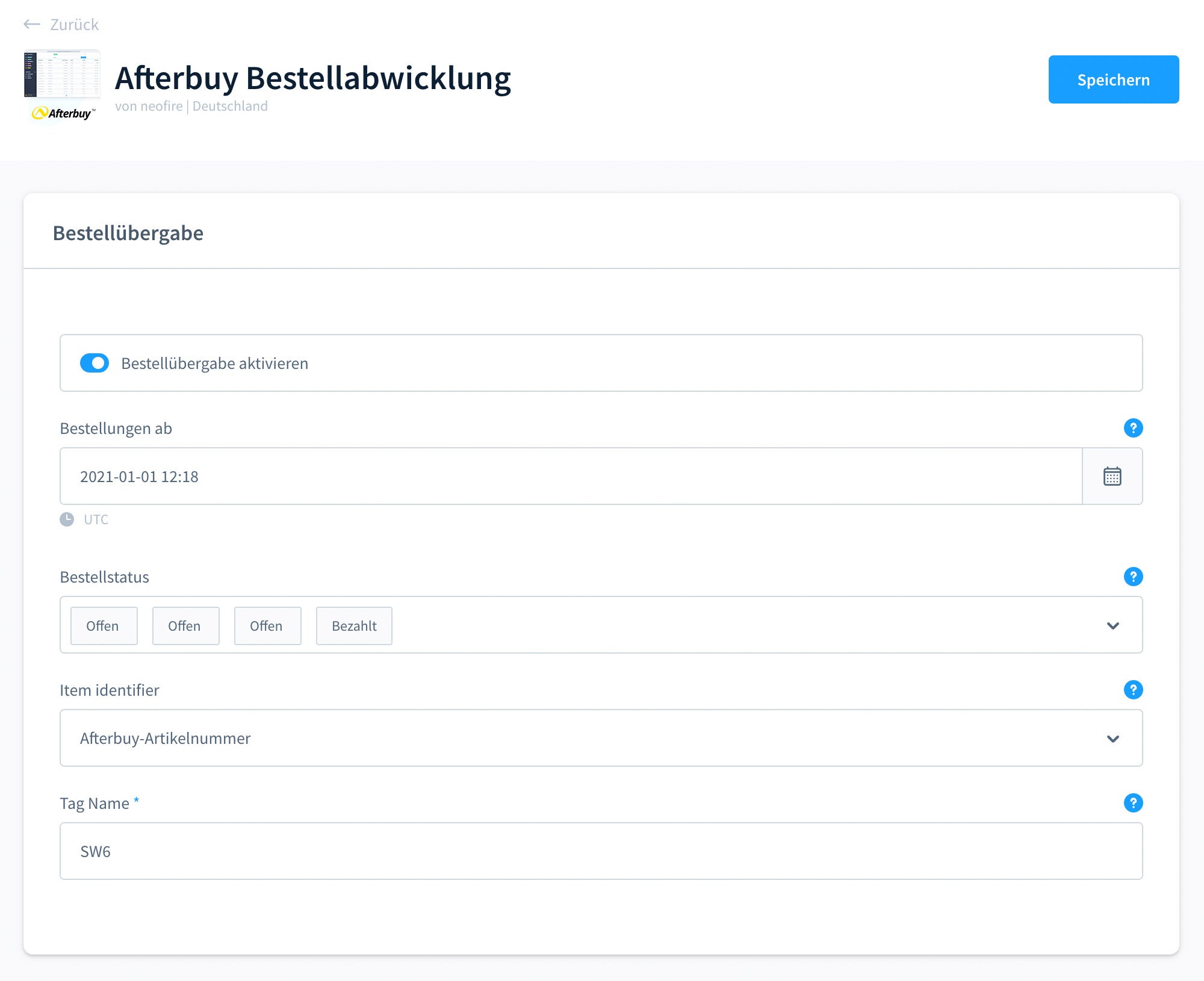Expand the Bestellstatus dropdown chevron
1204x981 pixels.
point(1112,626)
